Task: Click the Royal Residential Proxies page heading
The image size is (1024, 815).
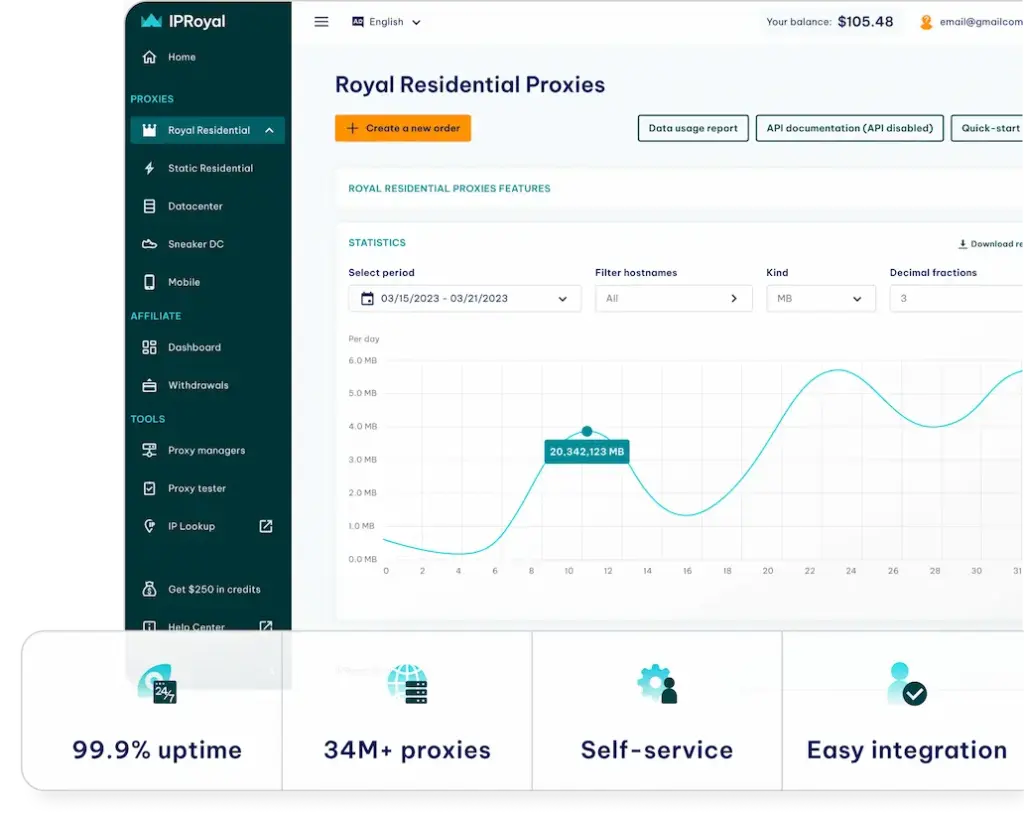Action: (x=470, y=84)
